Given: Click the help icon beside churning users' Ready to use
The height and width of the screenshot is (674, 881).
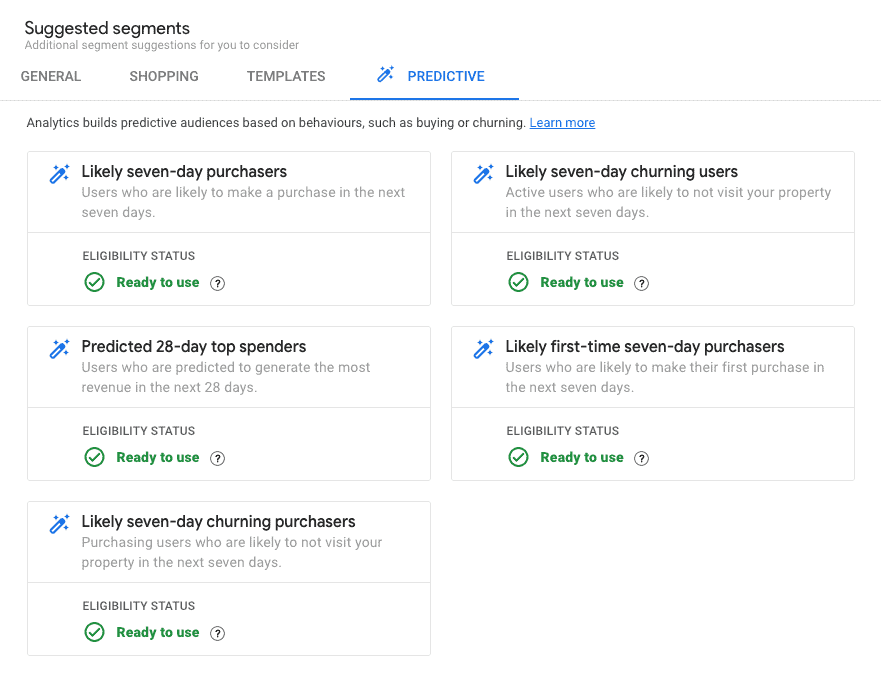Looking at the screenshot, I should tap(642, 283).
